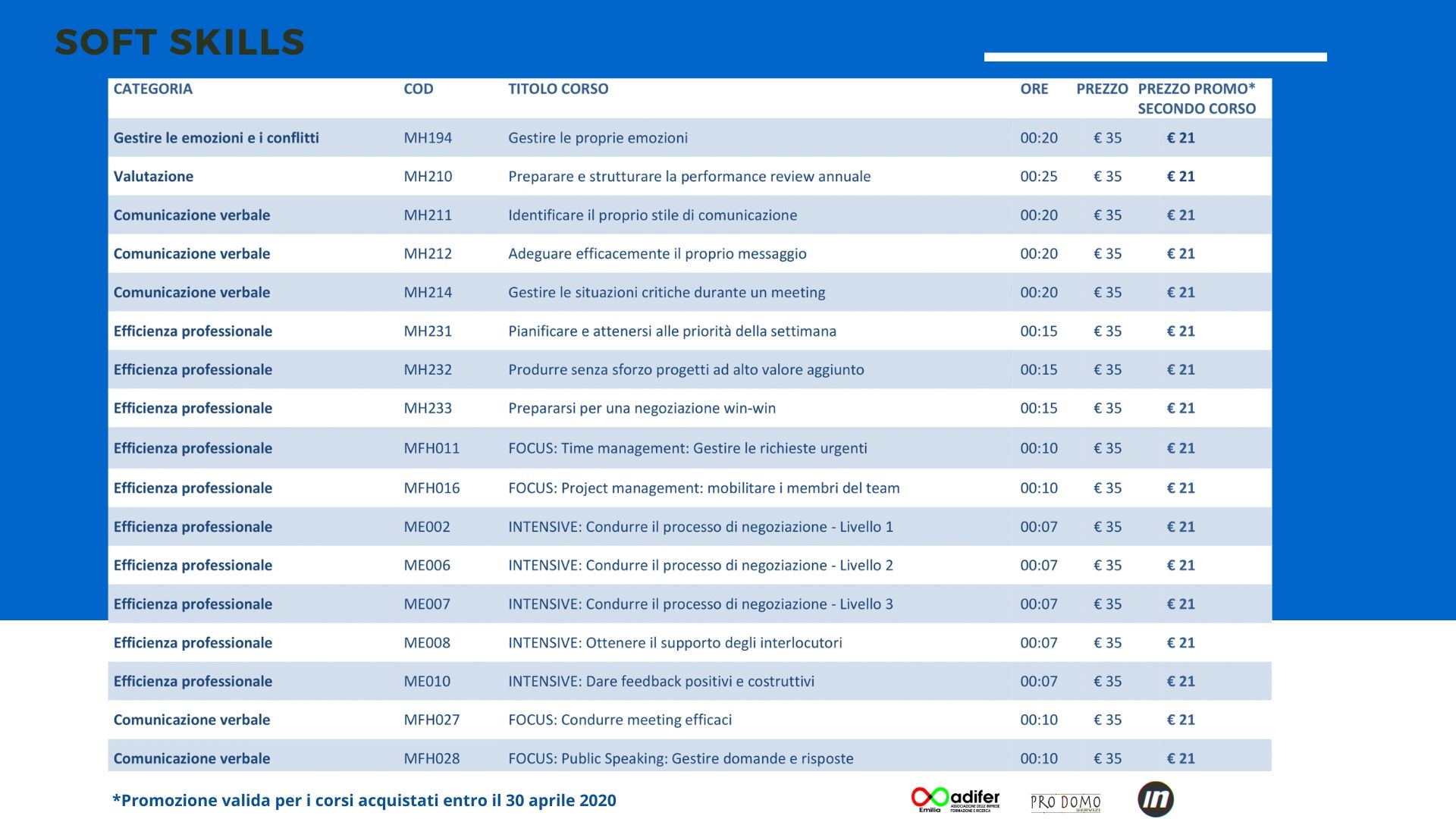Screen dimensions: 1456x819
Task: Click 'FOCUS: Project management: mobilitare i membri del team'
Action: tap(704, 488)
